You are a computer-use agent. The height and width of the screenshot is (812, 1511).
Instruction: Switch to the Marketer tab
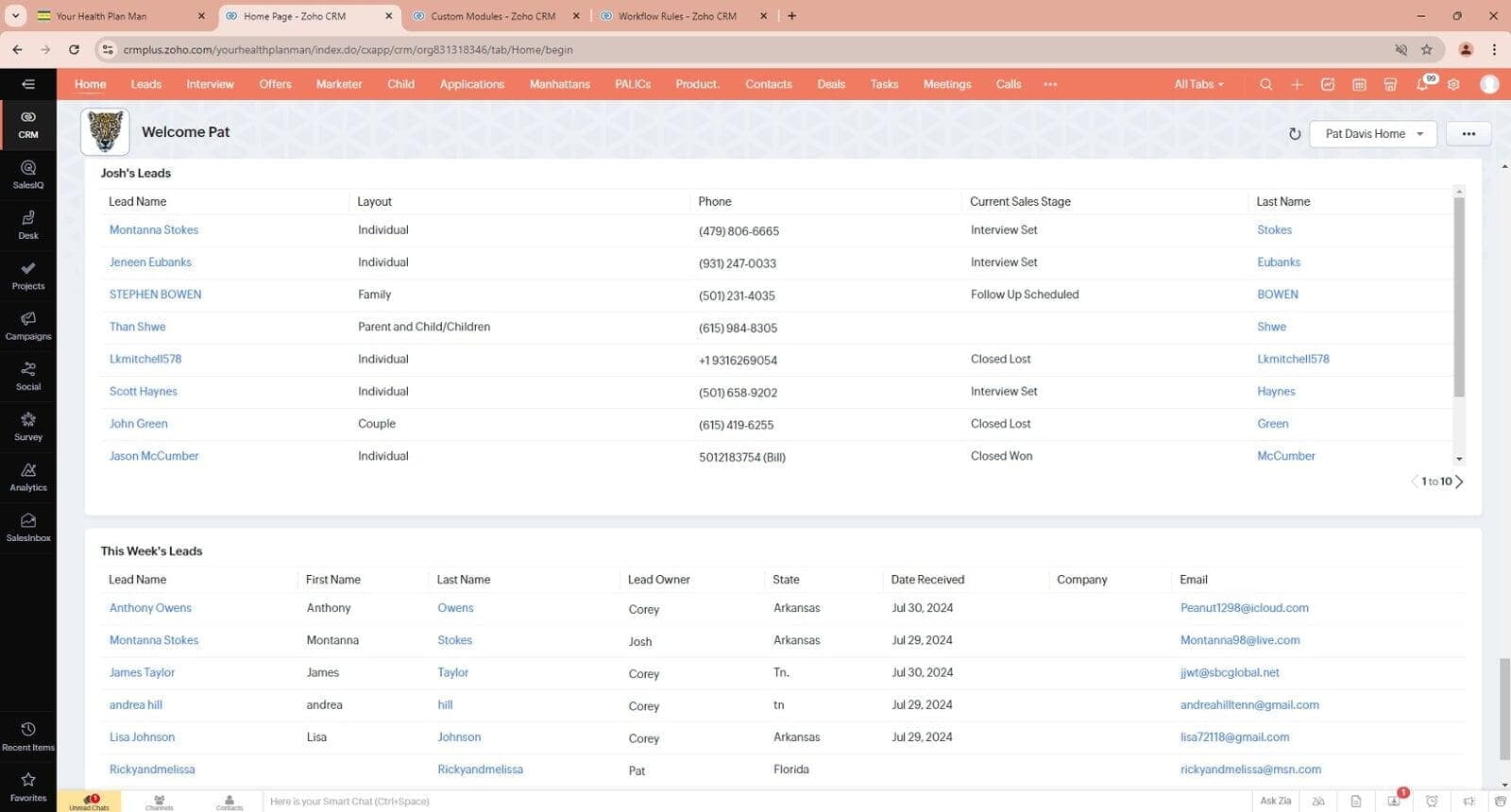tap(339, 84)
